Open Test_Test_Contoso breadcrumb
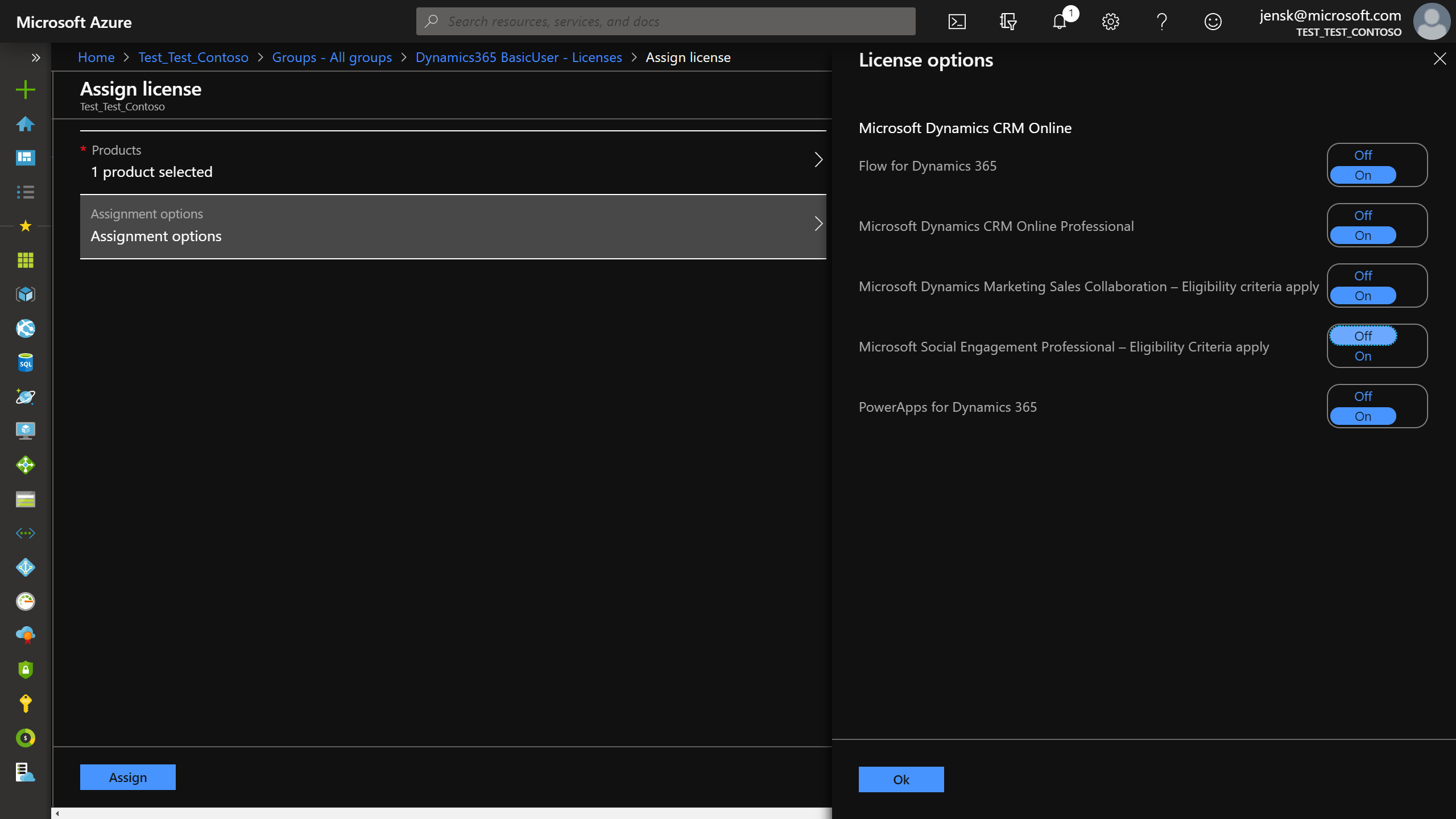The image size is (1456, 819). [193, 57]
